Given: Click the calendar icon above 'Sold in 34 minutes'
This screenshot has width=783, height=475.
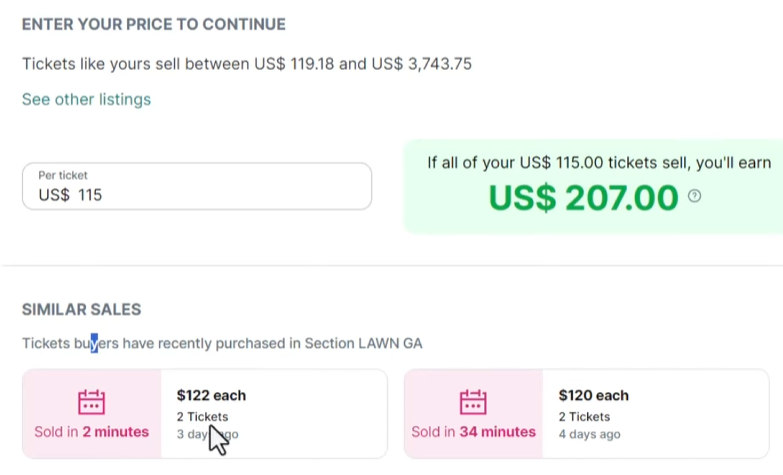Looking at the screenshot, I should tap(473, 401).
